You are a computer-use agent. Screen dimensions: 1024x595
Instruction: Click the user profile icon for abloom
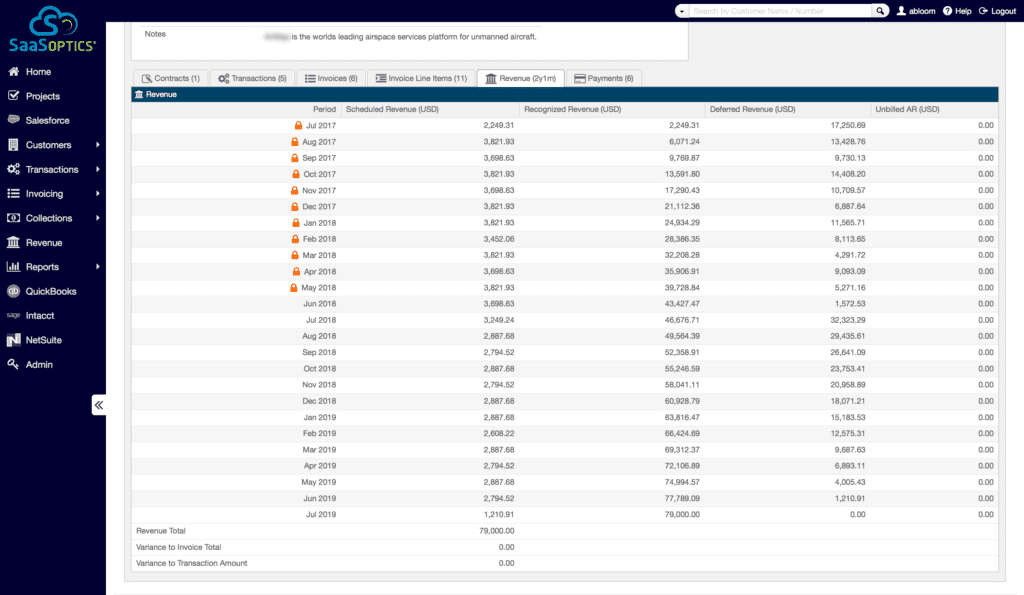pyautogui.click(x=901, y=10)
